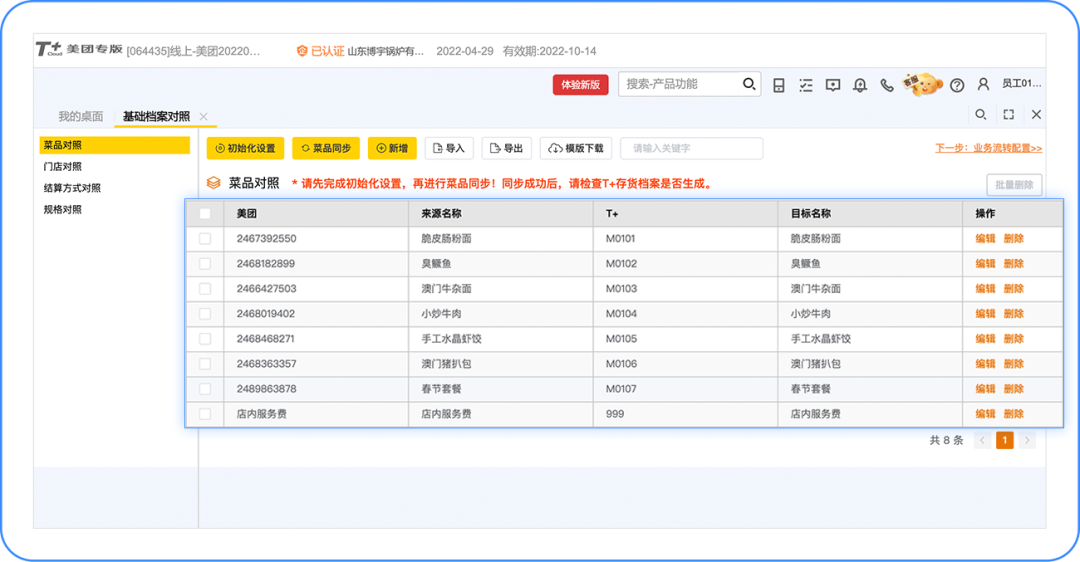Toggle the select-all checkbox in table header
The image size is (1080, 562).
click(205, 213)
